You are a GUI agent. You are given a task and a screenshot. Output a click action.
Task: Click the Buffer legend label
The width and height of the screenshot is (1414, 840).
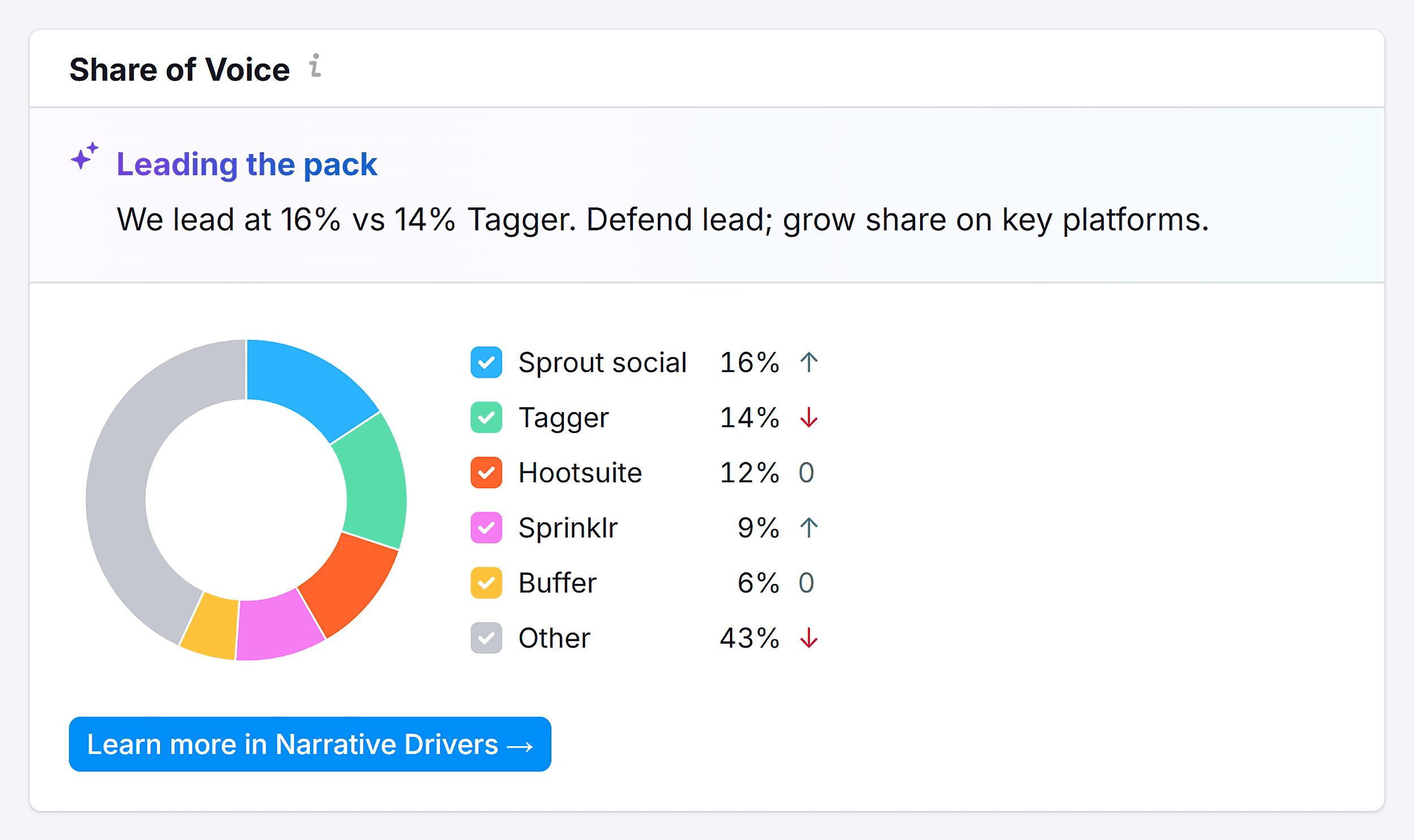pos(557,583)
